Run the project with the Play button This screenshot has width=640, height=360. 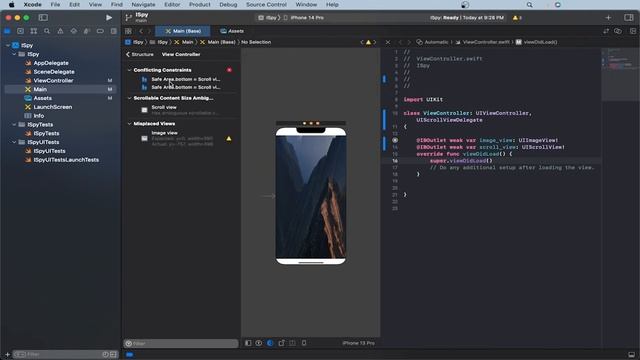tap(109, 18)
